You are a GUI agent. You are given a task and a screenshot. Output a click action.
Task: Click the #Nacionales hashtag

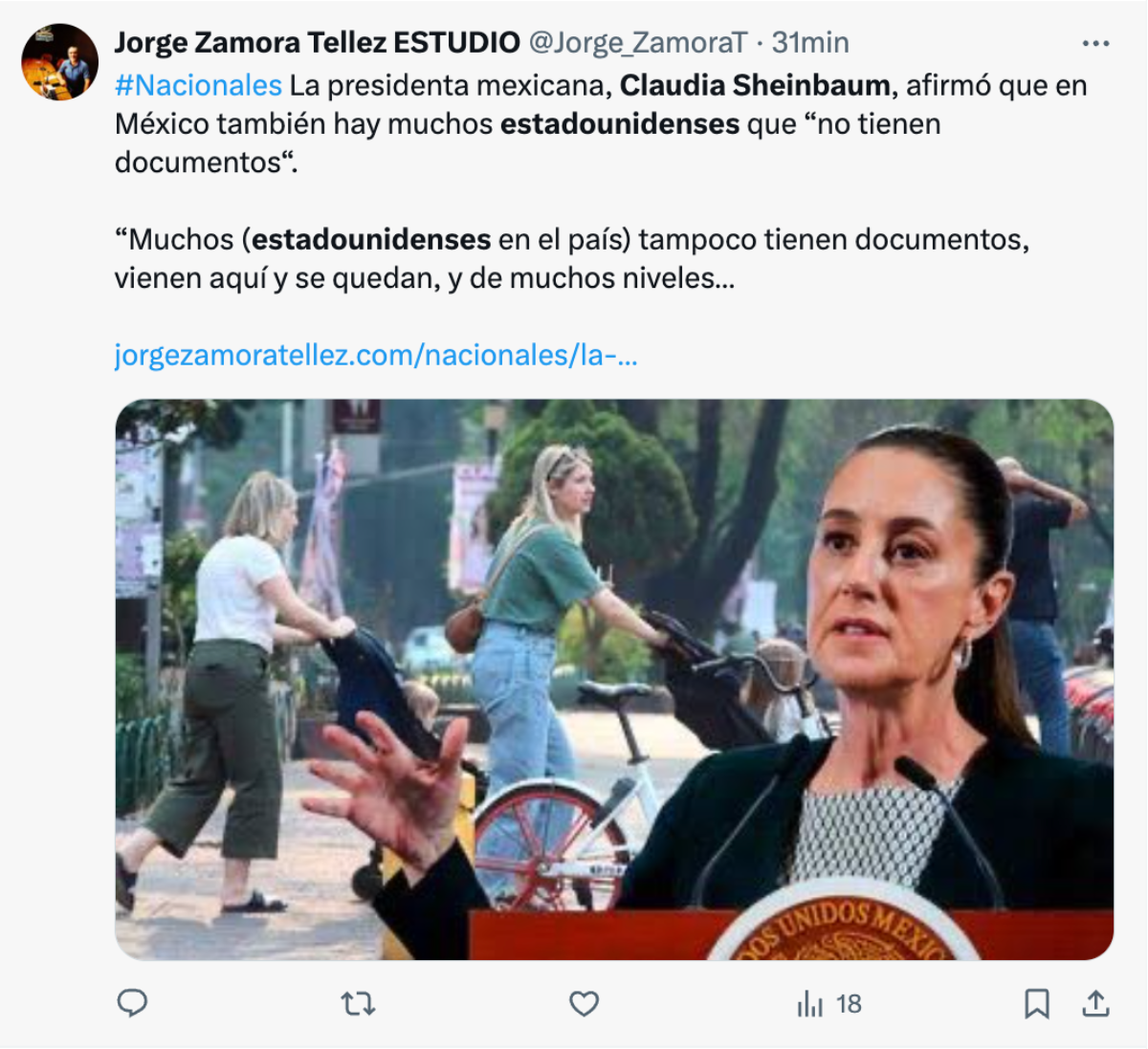click(198, 85)
